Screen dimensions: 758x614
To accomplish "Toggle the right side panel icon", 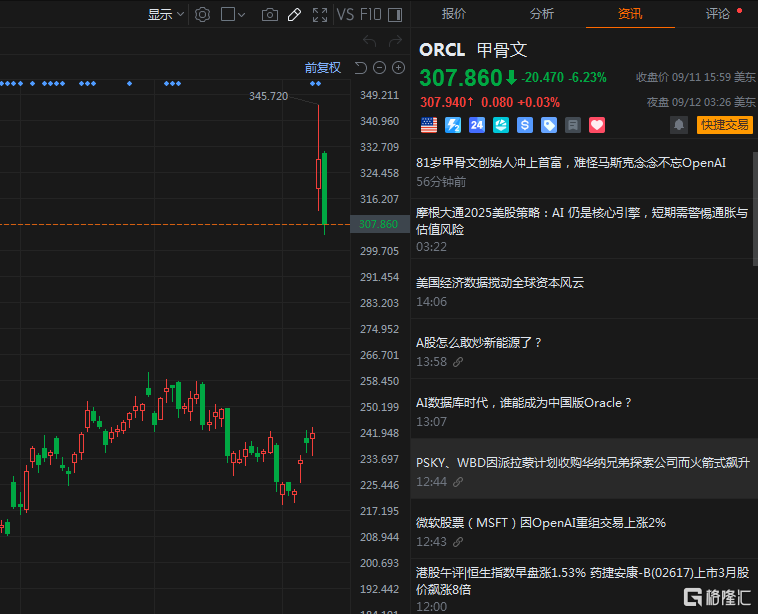I will tap(395, 15).
